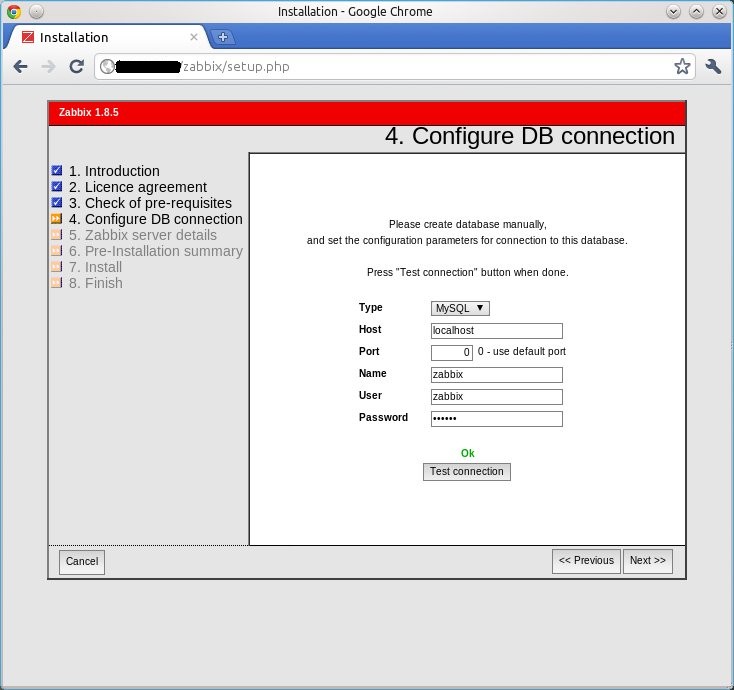Image resolution: width=734 pixels, height=690 pixels.
Task: Click the globe site info icon
Action: 107,66
